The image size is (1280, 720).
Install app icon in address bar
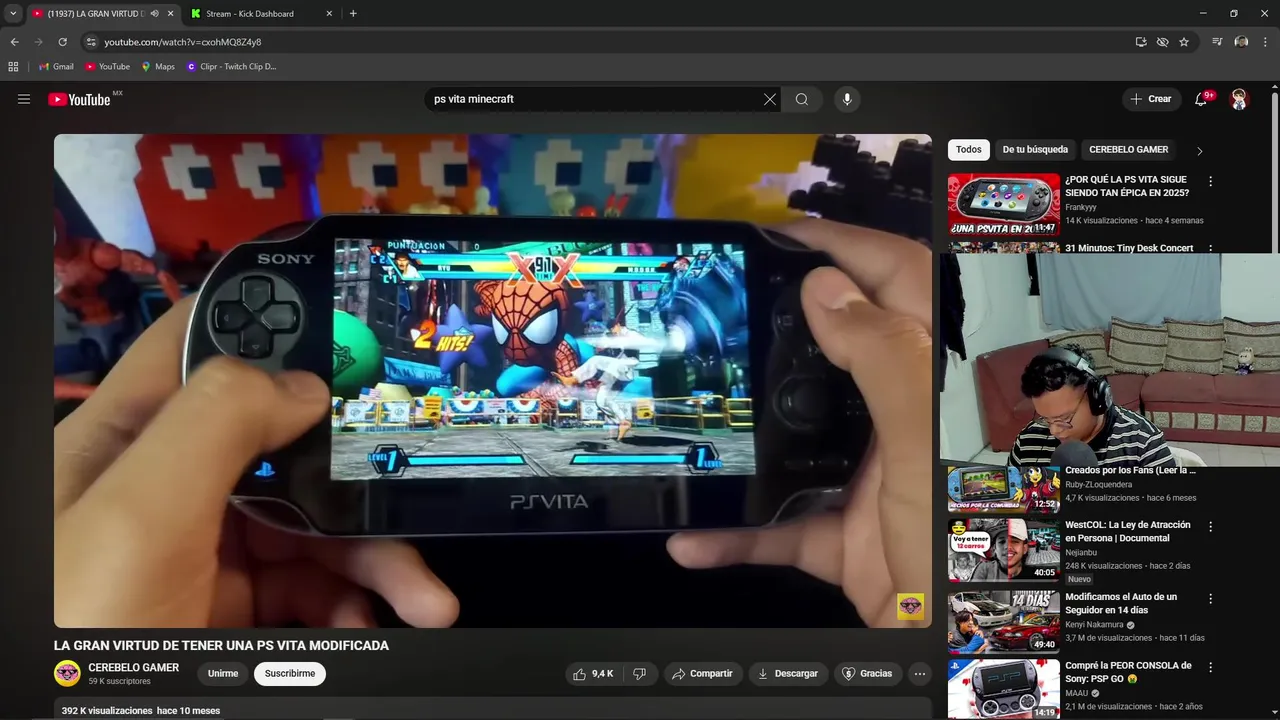[1141, 42]
